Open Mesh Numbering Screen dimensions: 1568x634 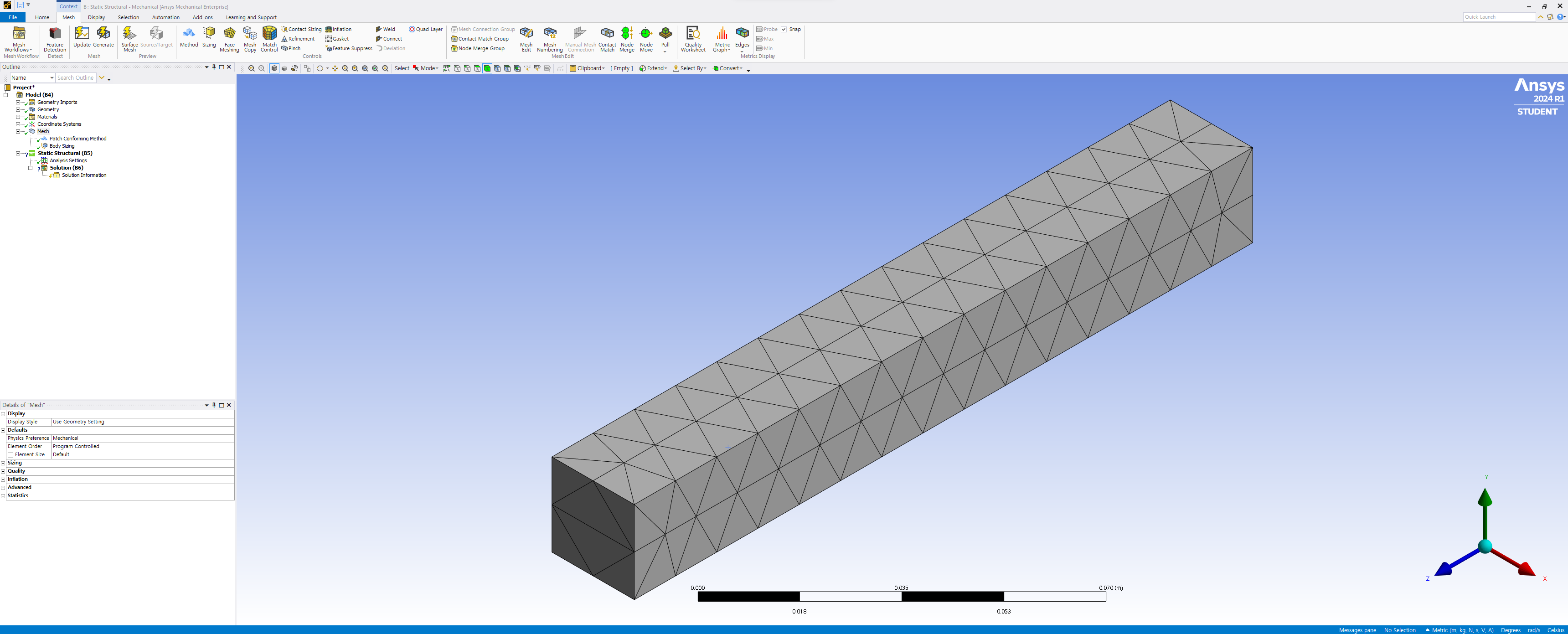[x=550, y=40]
